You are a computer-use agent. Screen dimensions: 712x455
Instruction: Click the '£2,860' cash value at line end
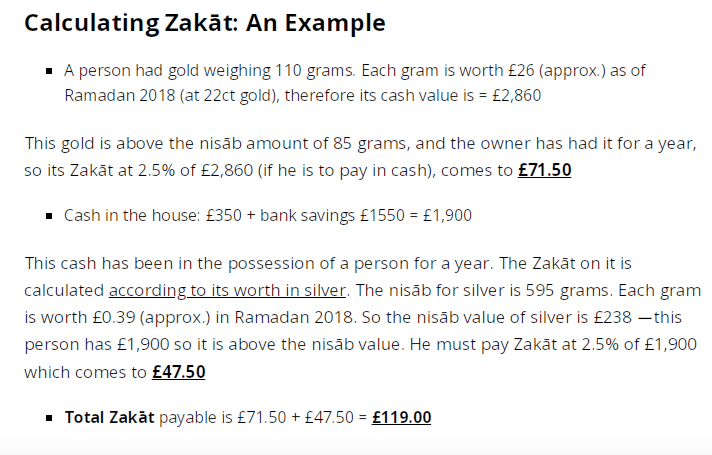[x=517, y=96]
